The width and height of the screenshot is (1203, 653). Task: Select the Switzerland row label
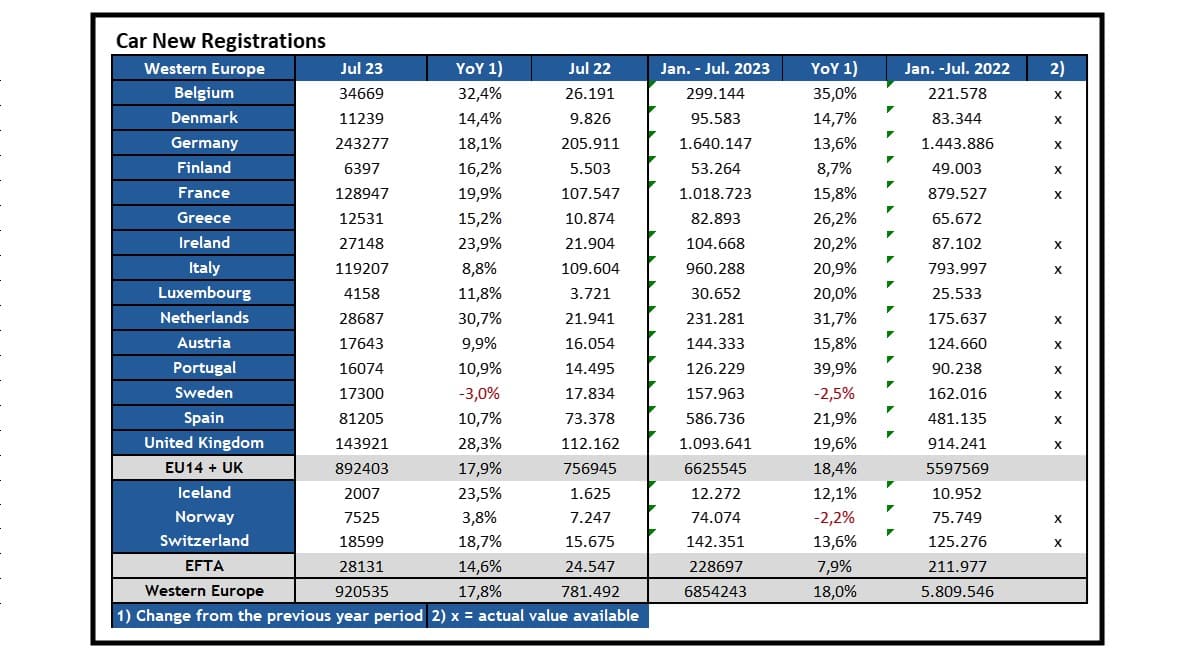point(204,541)
